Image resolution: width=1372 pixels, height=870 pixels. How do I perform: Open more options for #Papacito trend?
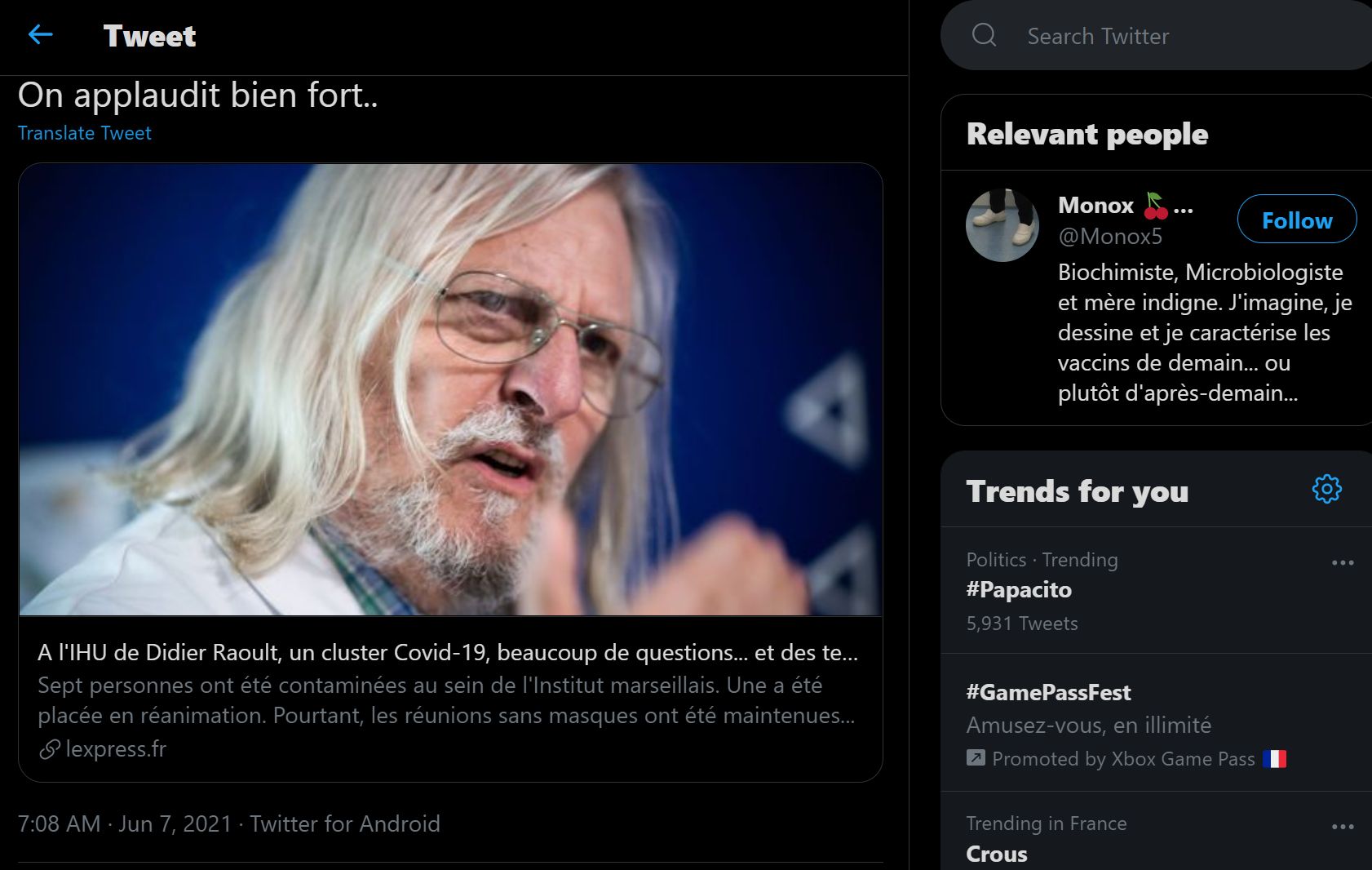click(x=1343, y=562)
